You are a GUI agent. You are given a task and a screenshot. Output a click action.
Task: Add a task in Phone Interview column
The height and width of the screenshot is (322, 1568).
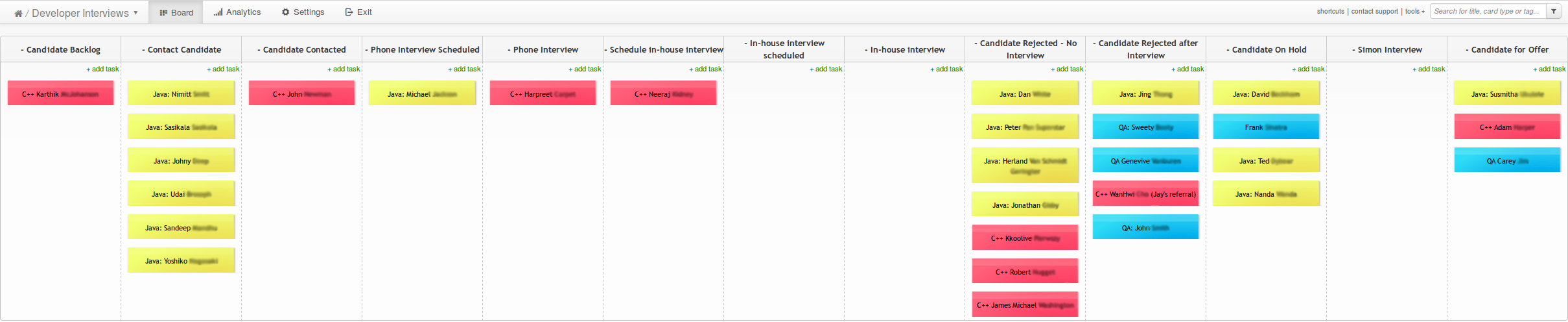click(585, 69)
